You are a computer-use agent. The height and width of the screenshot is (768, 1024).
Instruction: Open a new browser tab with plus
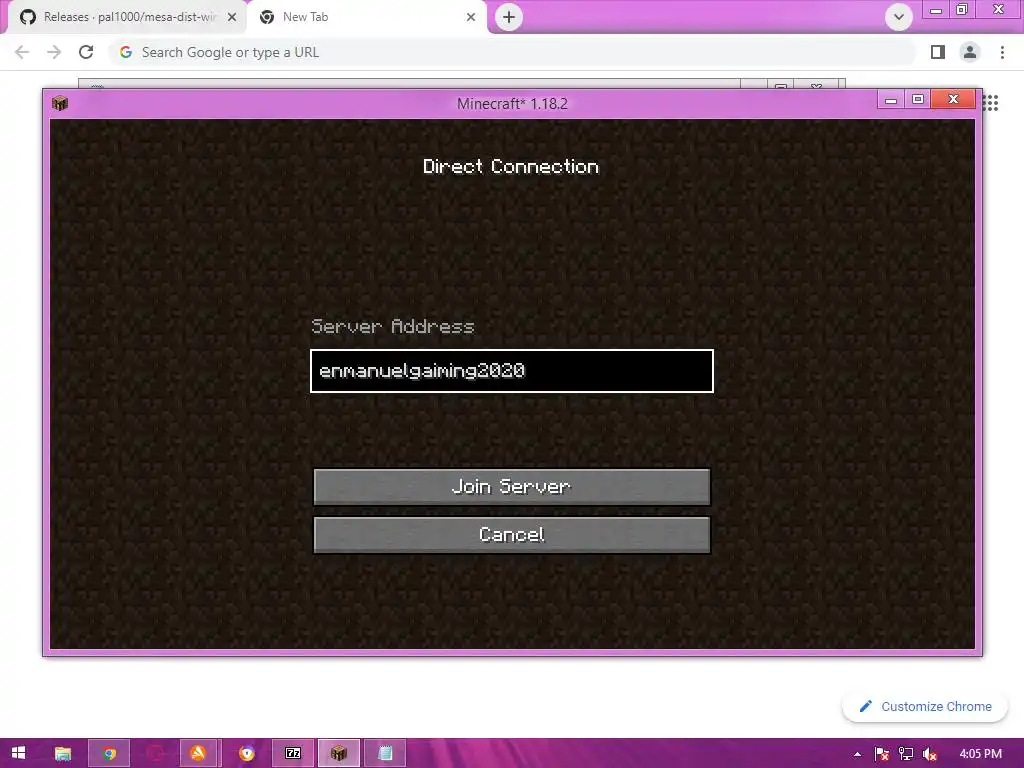click(509, 17)
